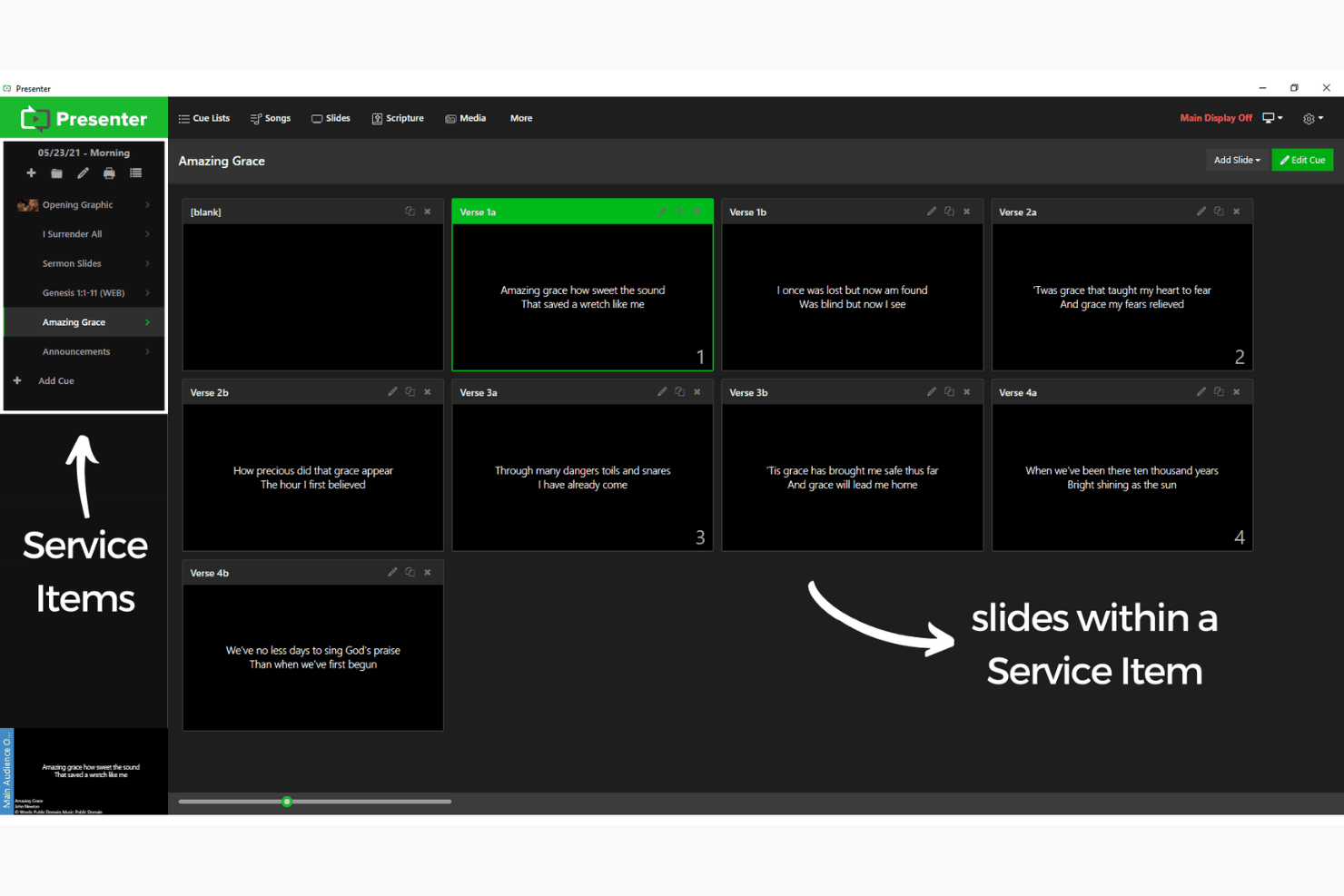Edit the cue list with sidebar pencil icon
Viewport: 1344px width, 896px height.
coord(83,172)
